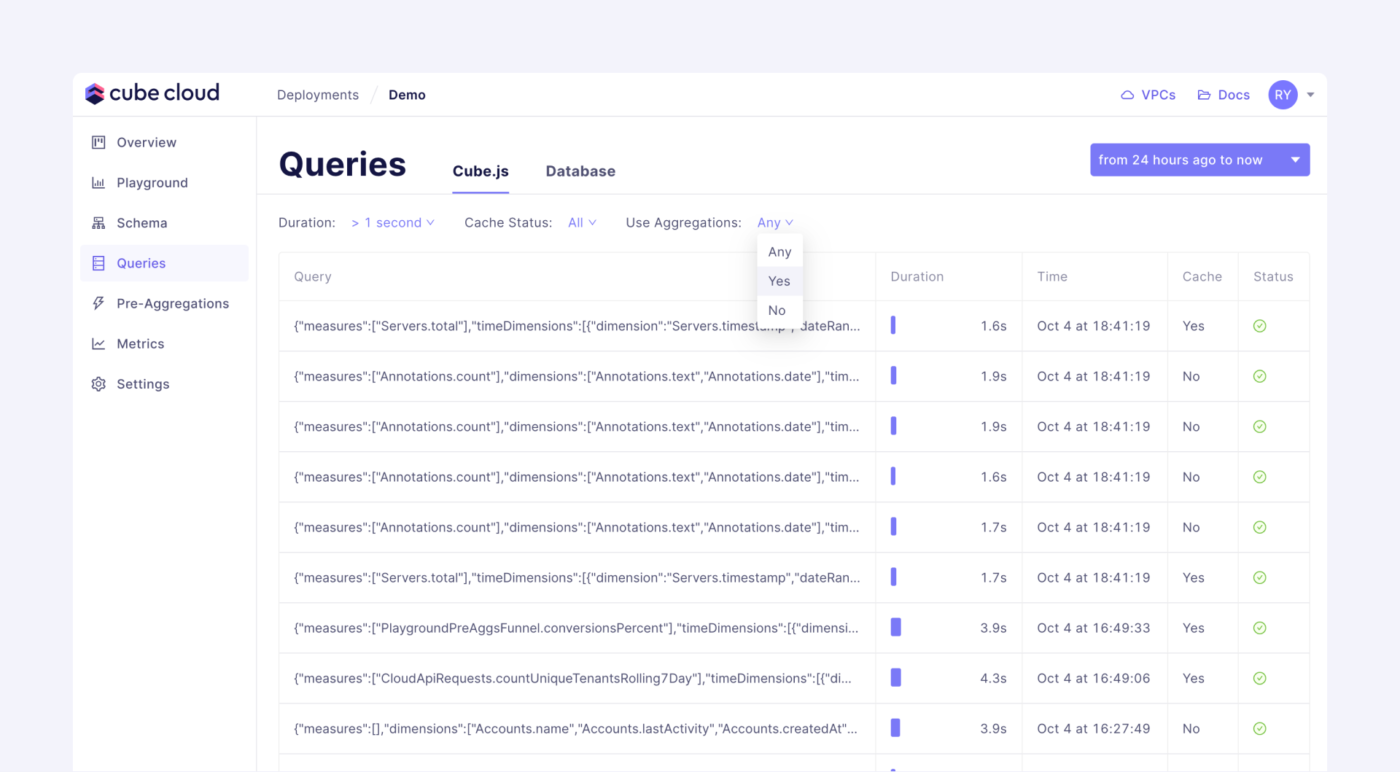Click the Pre-Aggregations lightning bolt icon
The height and width of the screenshot is (772, 1400).
(x=98, y=304)
